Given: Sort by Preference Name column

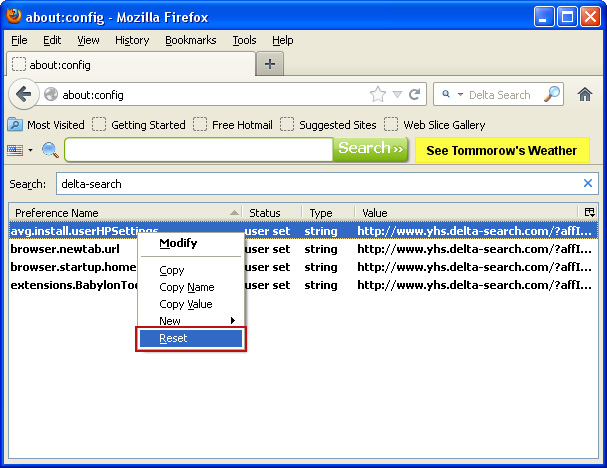Looking at the screenshot, I should click(x=125, y=213).
